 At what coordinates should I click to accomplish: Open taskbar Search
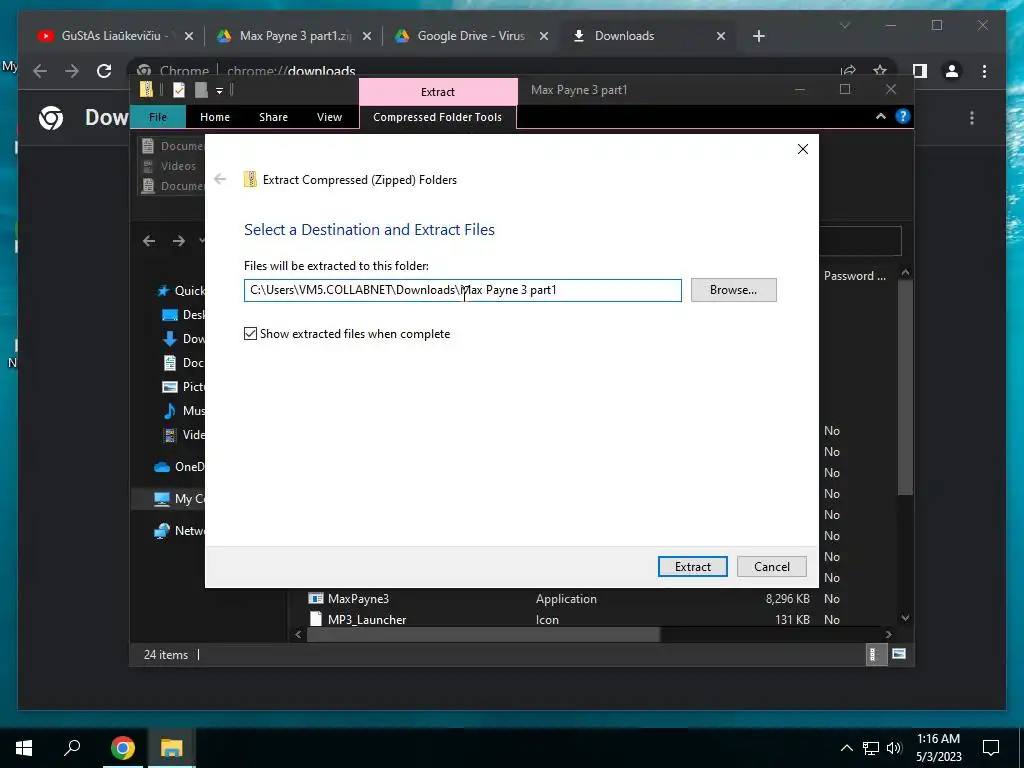click(x=72, y=748)
